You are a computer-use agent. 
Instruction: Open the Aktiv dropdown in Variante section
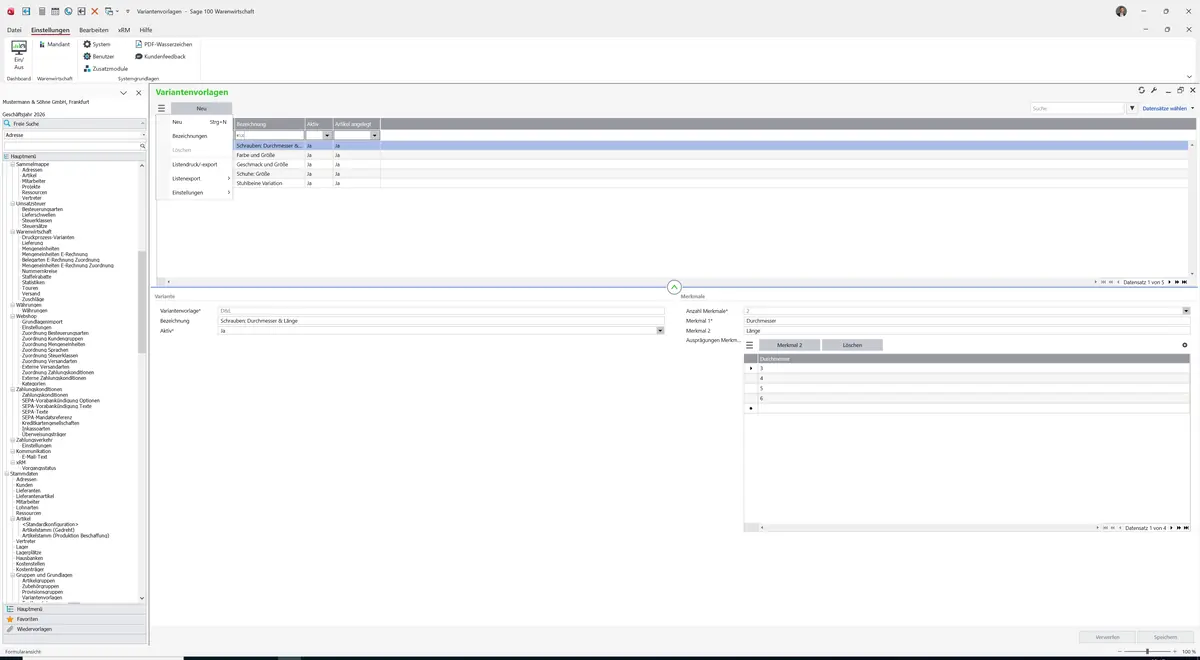660,330
